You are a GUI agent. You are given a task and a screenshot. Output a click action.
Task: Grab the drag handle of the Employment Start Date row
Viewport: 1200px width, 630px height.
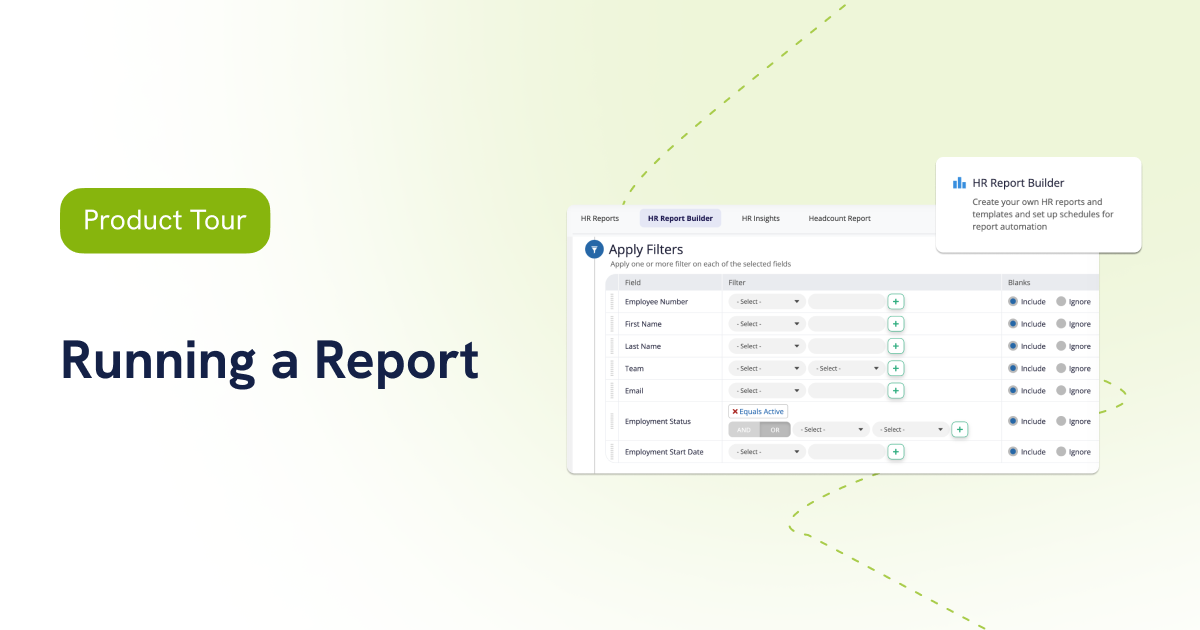(x=612, y=452)
